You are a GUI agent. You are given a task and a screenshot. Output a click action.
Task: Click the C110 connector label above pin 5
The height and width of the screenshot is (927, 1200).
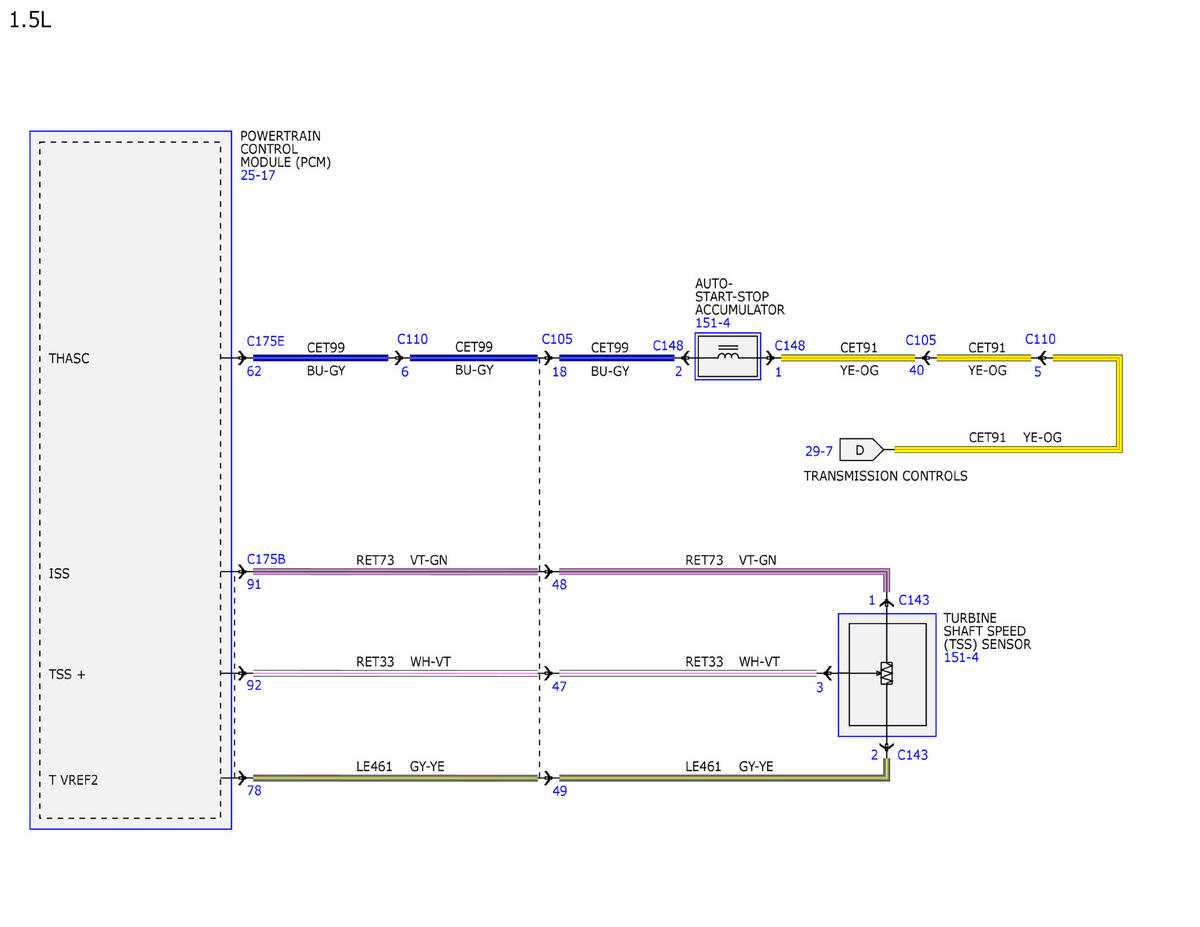click(x=1040, y=339)
